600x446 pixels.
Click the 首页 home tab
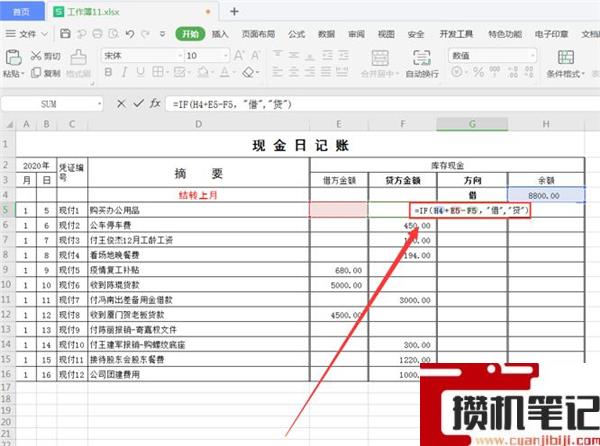pos(21,11)
